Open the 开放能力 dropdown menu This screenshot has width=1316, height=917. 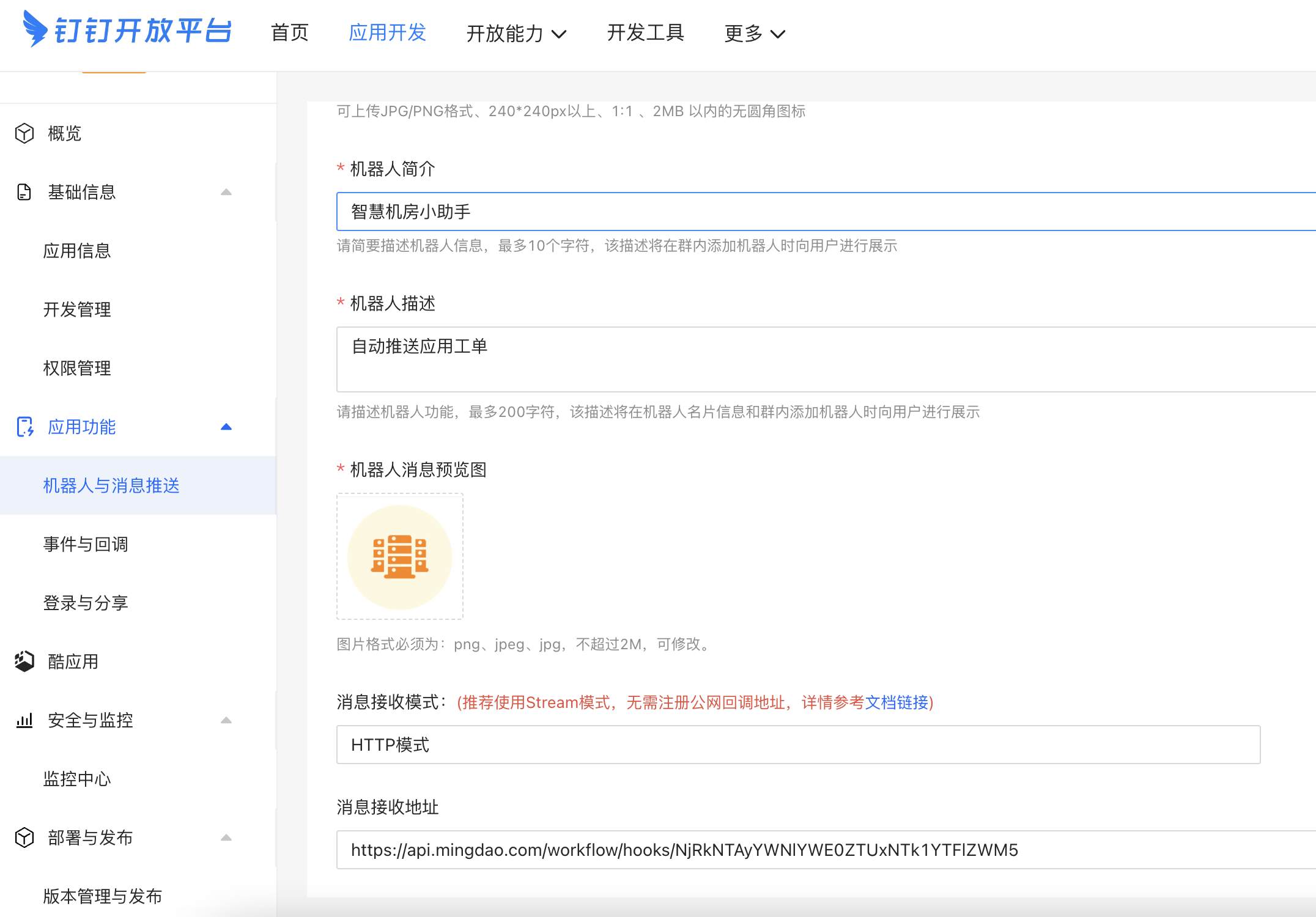click(x=516, y=33)
